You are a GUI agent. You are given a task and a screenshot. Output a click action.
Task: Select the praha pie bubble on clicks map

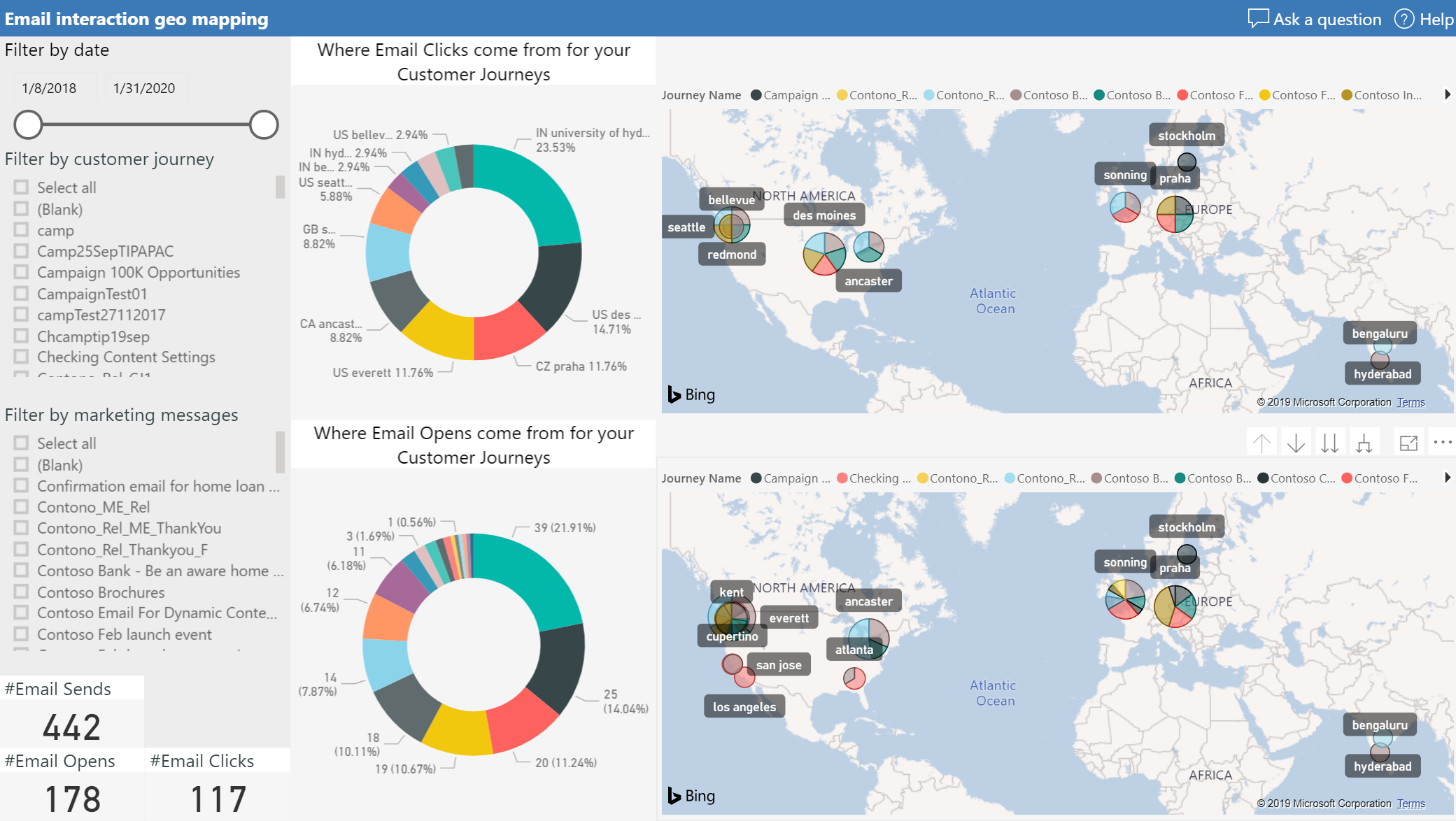(1175, 214)
